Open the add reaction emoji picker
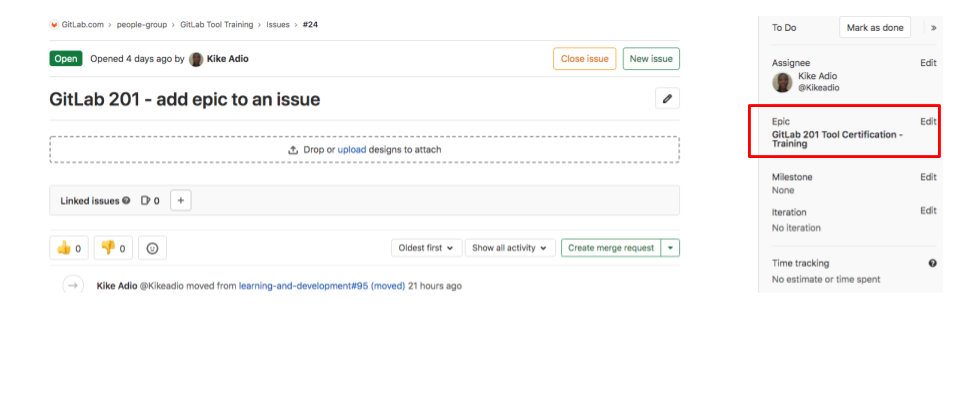Image resolution: width=958 pixels, height=407 pixels. tap(152, 248)
